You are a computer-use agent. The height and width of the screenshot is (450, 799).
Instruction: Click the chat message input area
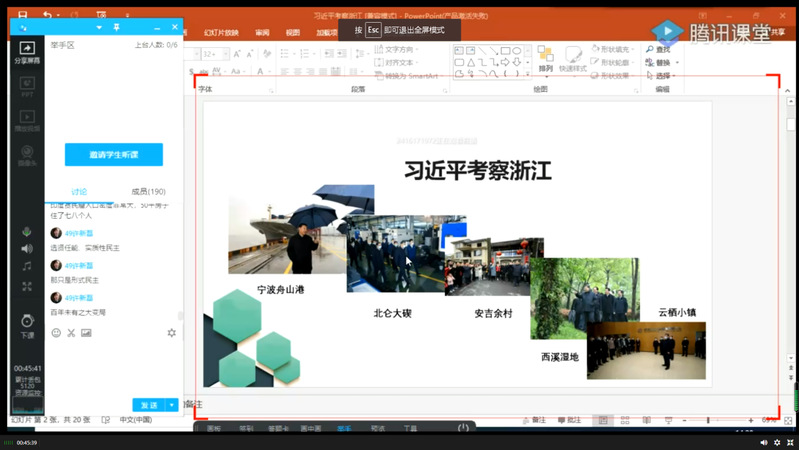pyautogui.click(x=114, y=368)
